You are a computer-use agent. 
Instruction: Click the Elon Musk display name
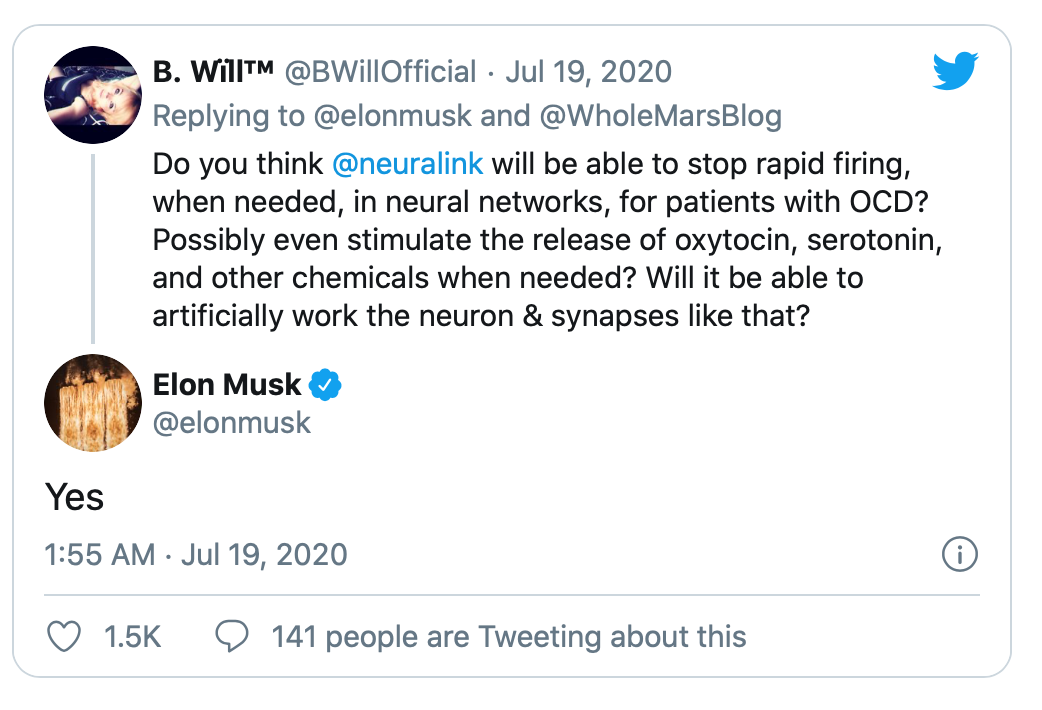[227, 384]
